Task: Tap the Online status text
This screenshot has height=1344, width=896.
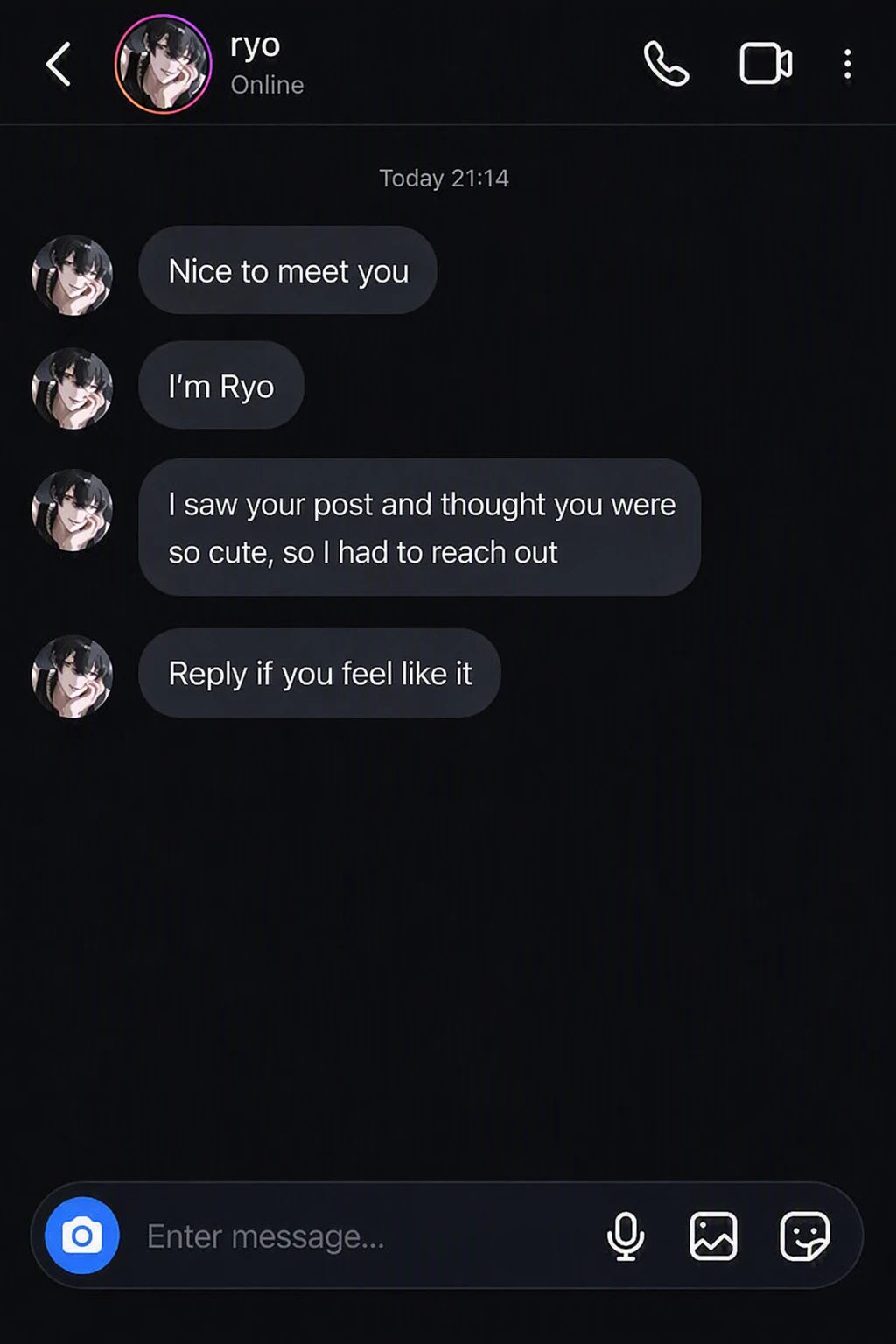Action: coord(267,85)
